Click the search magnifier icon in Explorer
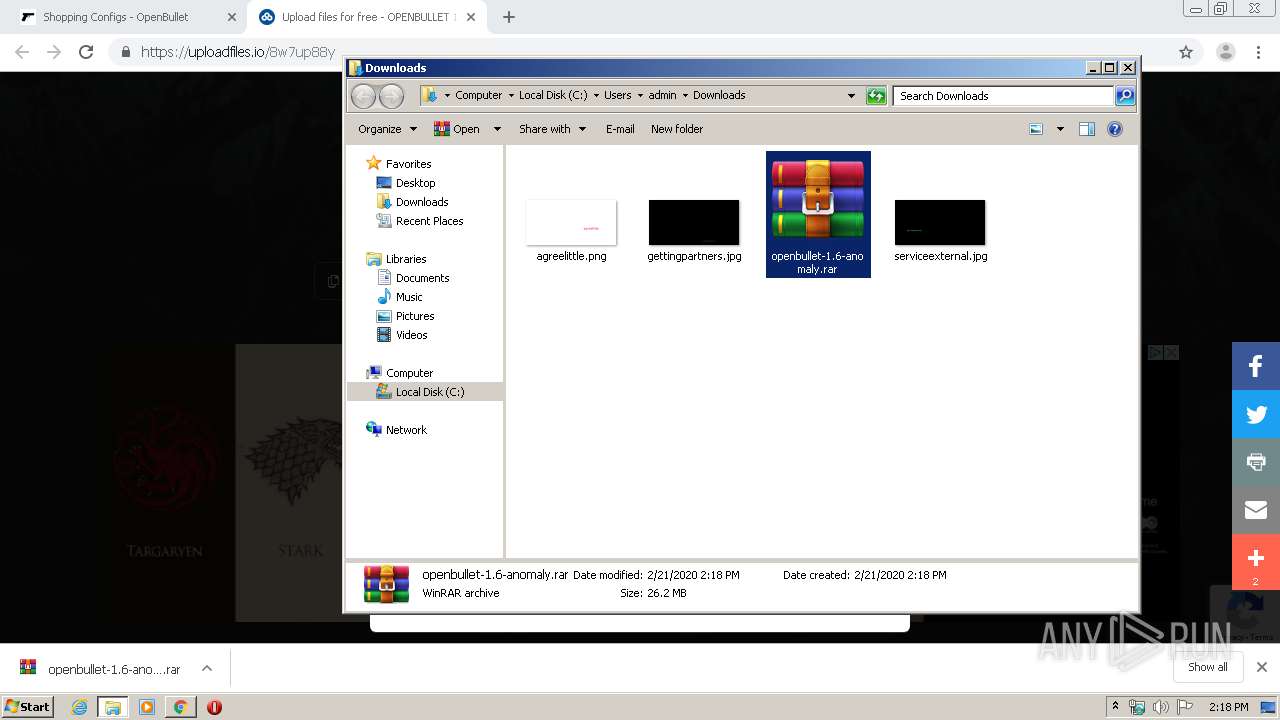This screenshot has width=1280, height=720. pyautogui.click(x=1125, y=96)
